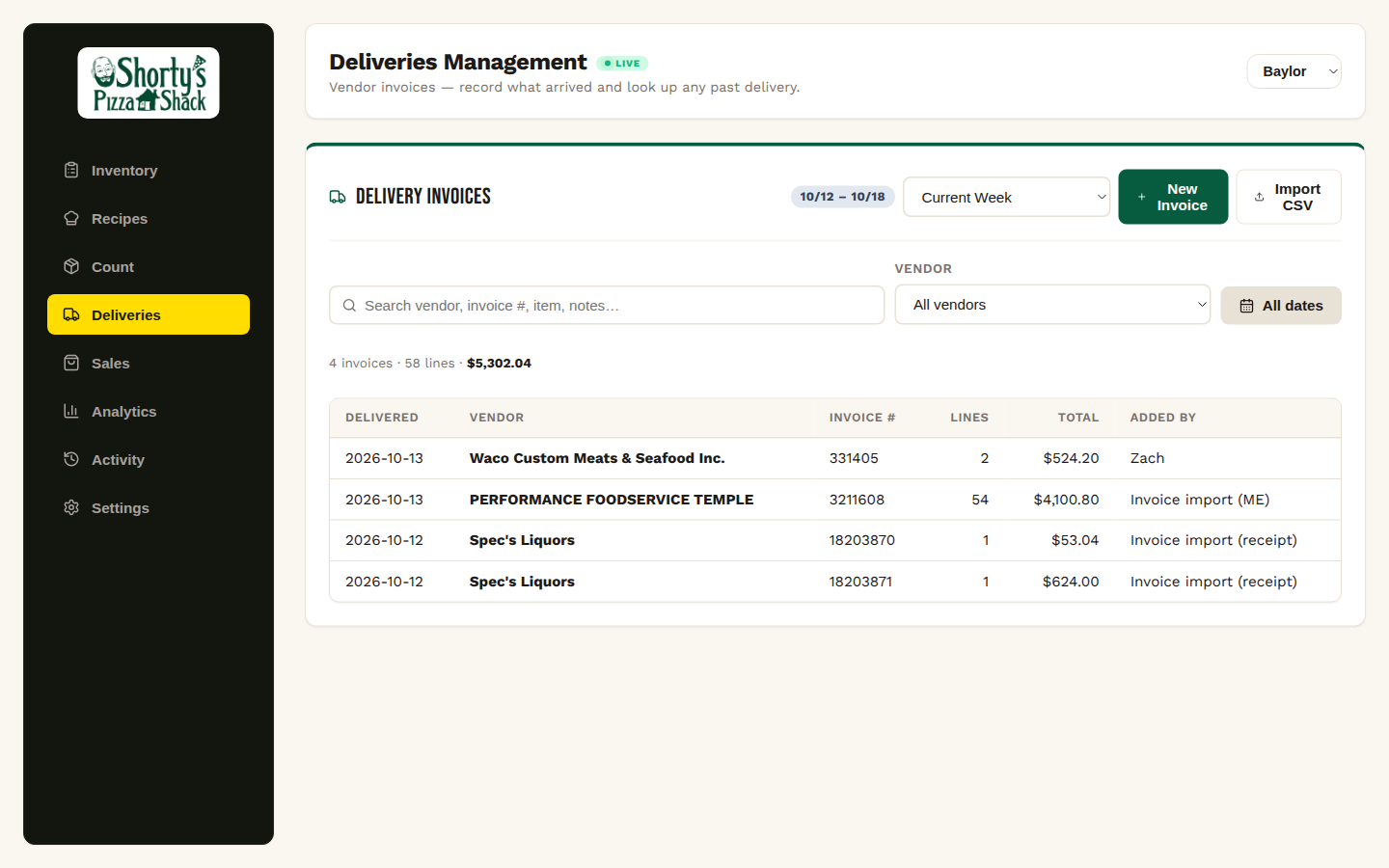Go to Inventory in the sidebar
The height and width of the screenshot is (868, 1389).
[149, 170]
